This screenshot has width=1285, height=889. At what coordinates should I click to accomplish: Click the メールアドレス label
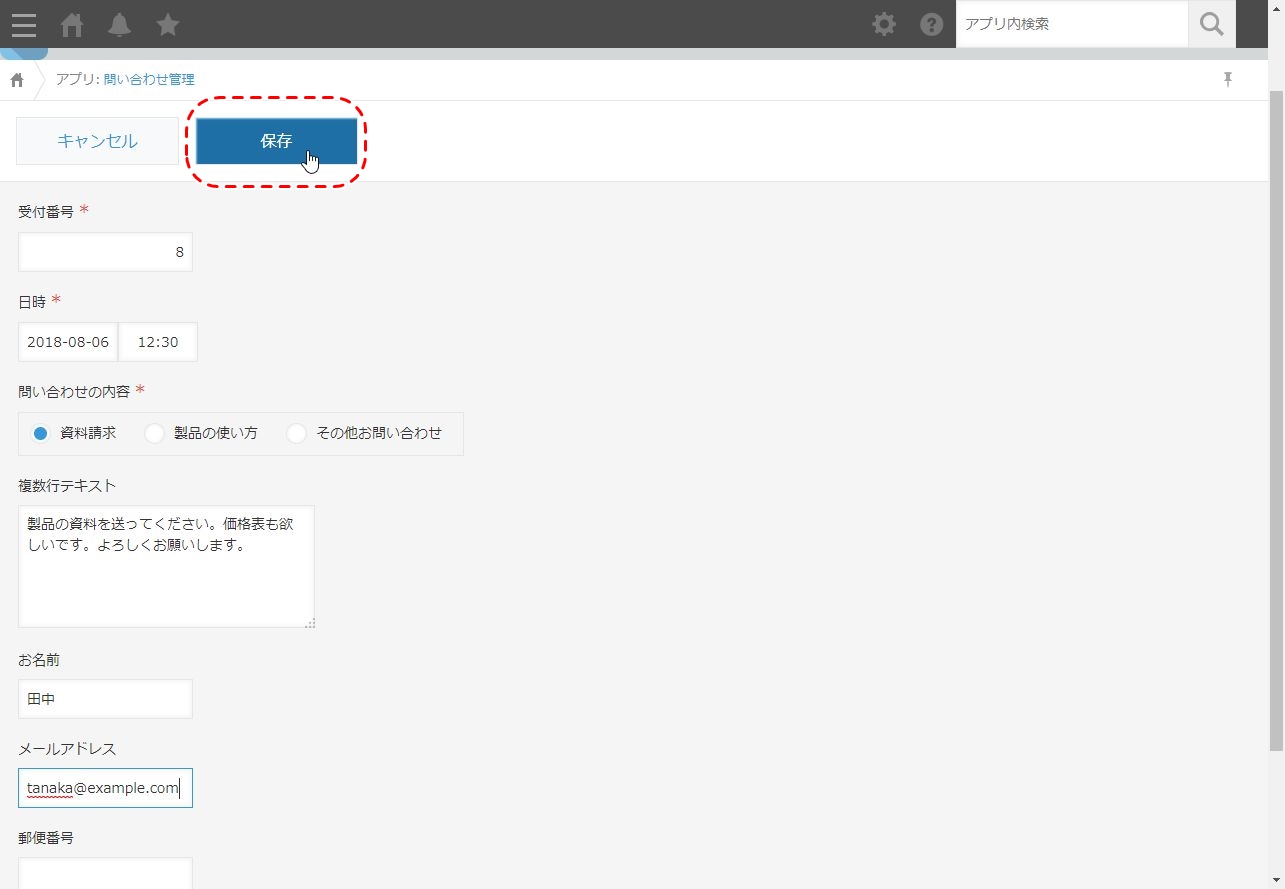tap(67, 749)
